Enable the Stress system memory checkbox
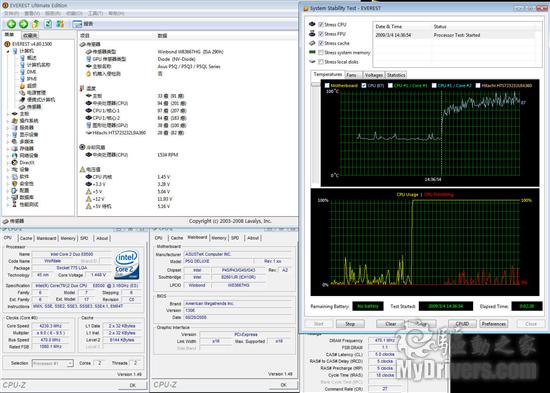The image size is (550, 393). [321, 53]
